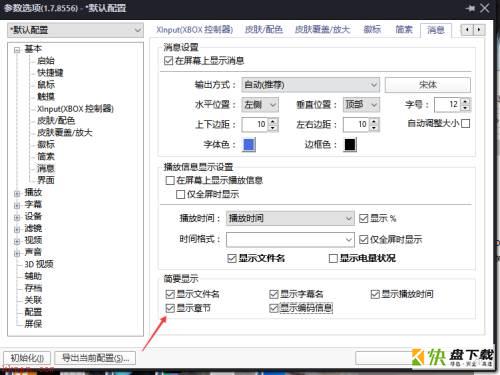Select 触摸 in the settings tree
Screen dimensions: 500x375
click(46, 96)
